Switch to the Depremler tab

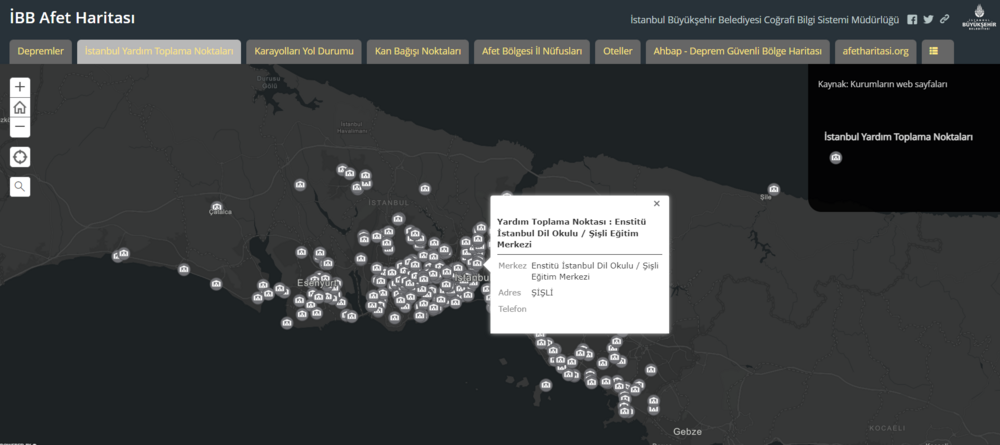click(x=41, y=51)
